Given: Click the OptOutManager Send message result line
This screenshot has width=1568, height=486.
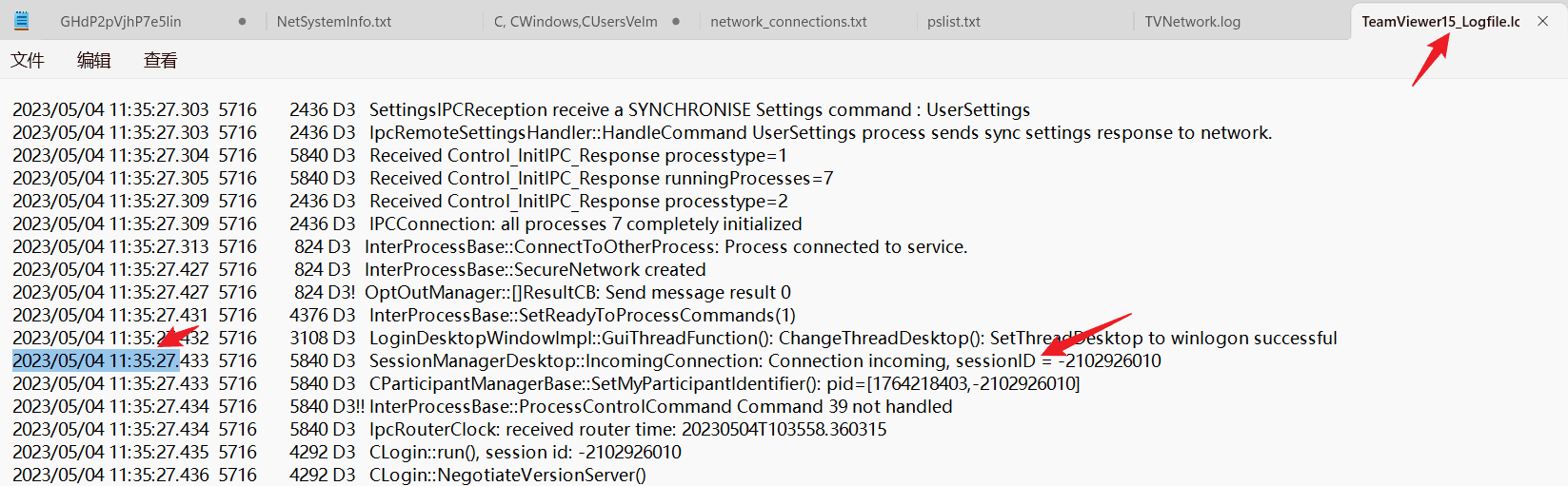Looking at the screenshot, I should [578, 293].
